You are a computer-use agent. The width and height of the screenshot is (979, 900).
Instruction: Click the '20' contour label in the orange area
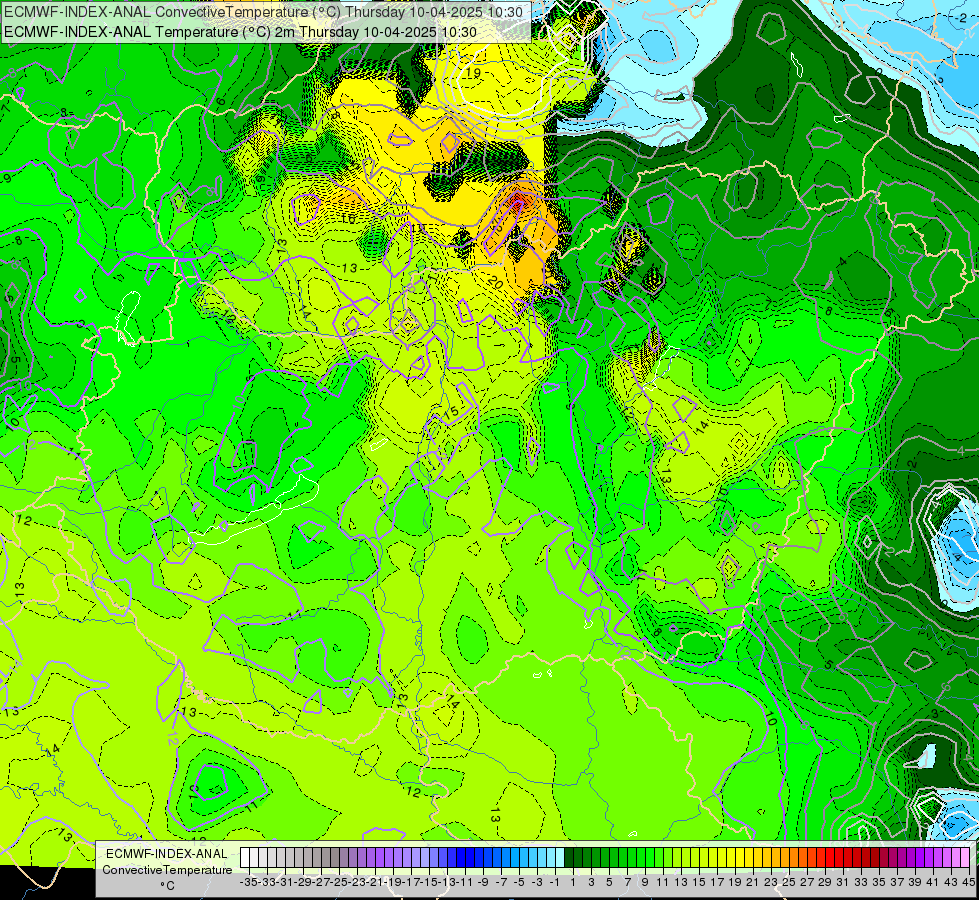tap(495, 282)
